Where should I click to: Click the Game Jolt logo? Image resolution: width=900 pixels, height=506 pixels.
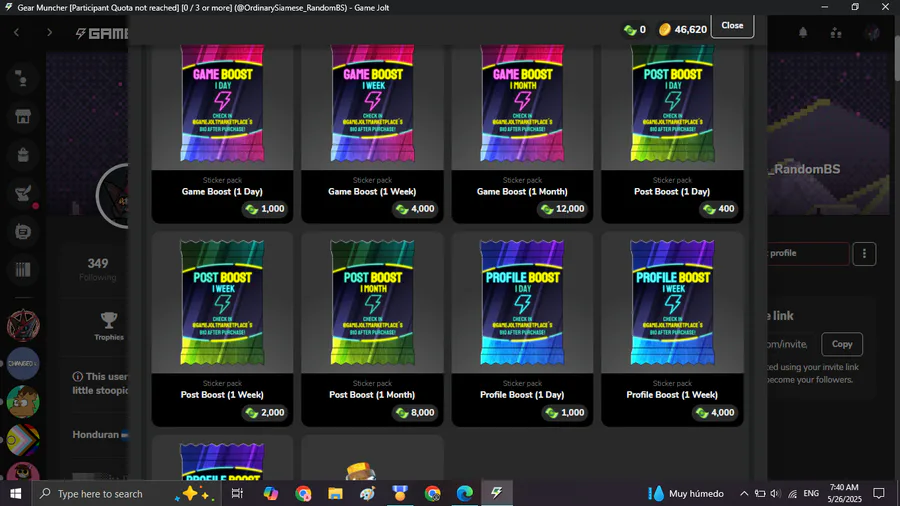[x=102, y=33]
